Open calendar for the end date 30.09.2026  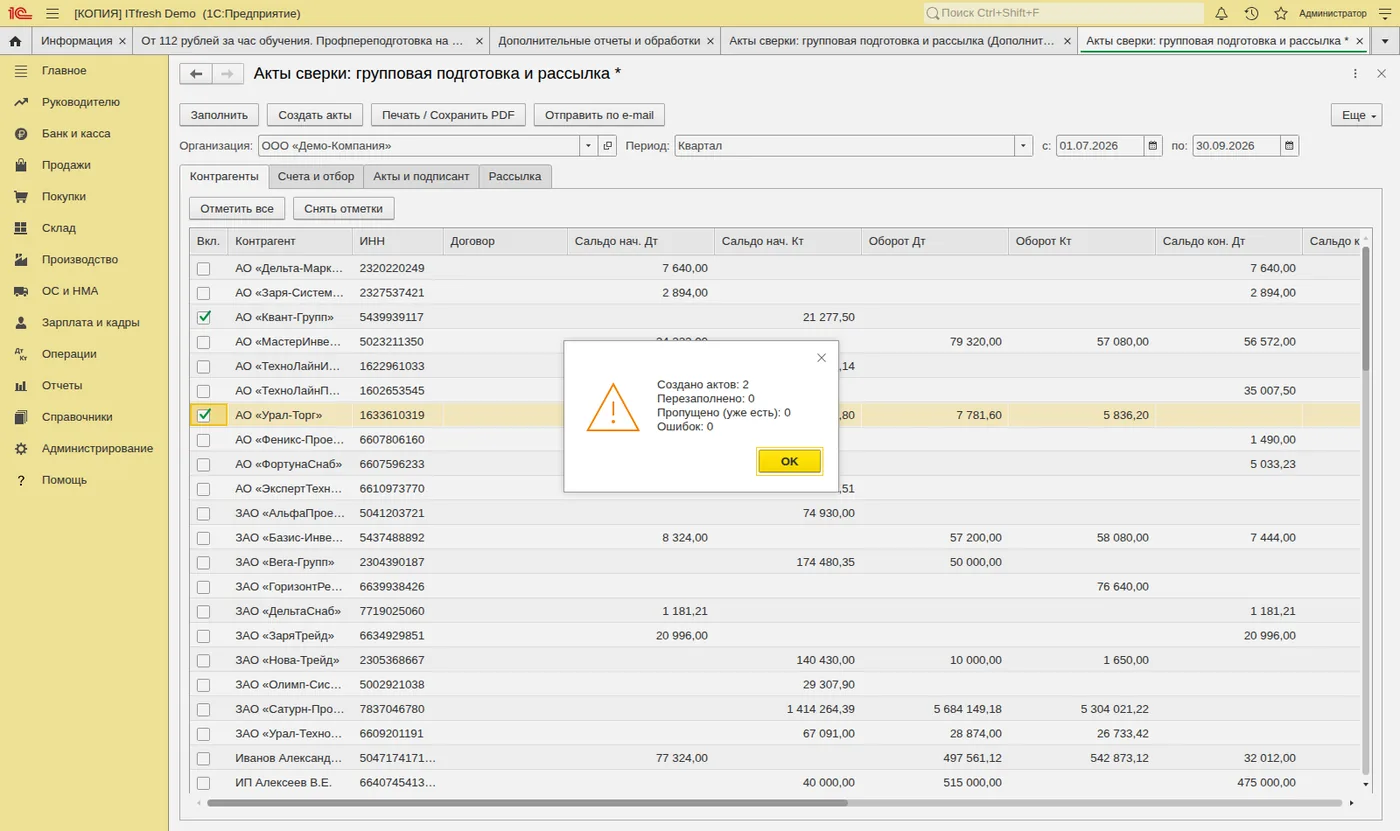pos(1290,146)
